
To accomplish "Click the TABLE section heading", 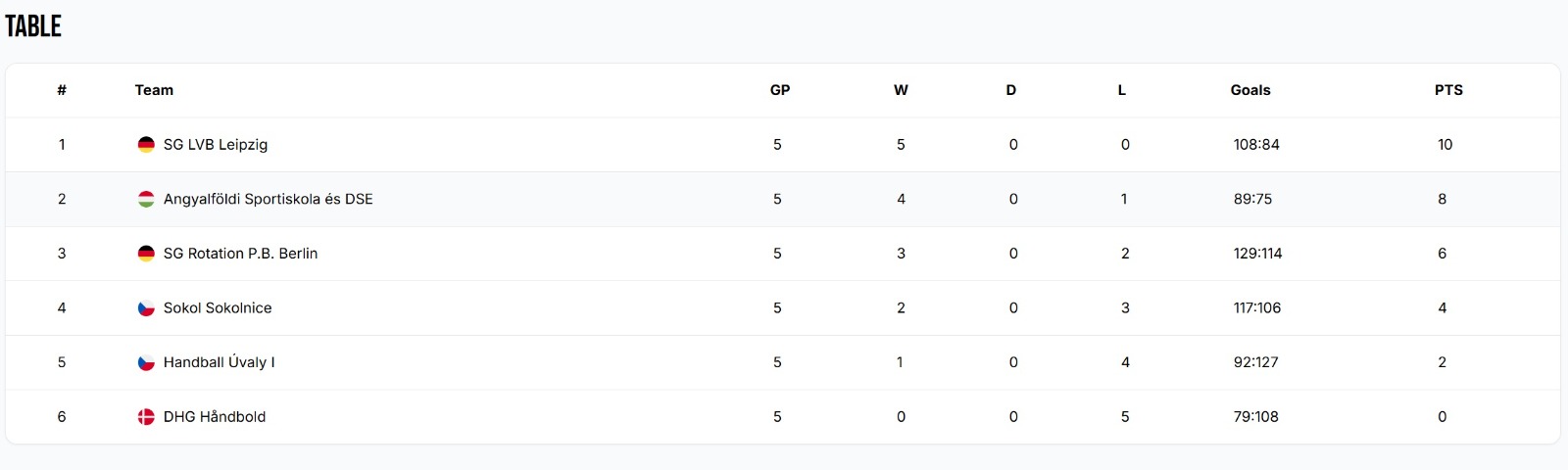I will [33, 26].
